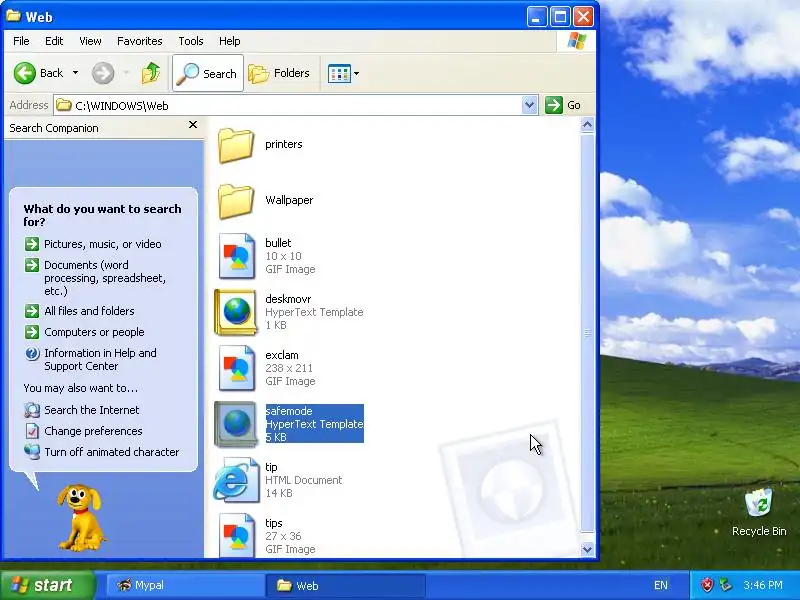The width and height of the screenshot is (800, 600).
Task: Click Turn off animated character
Action: click(x=112, y=452)
